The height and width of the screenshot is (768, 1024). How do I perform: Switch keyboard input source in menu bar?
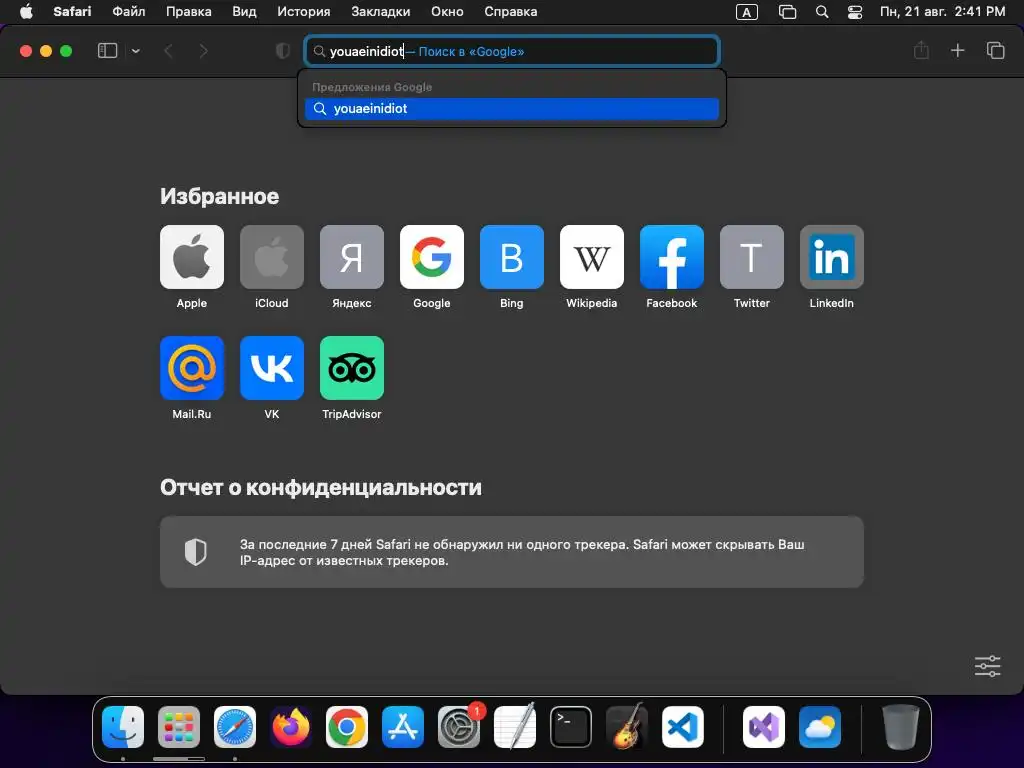click(x=746, y=12)
